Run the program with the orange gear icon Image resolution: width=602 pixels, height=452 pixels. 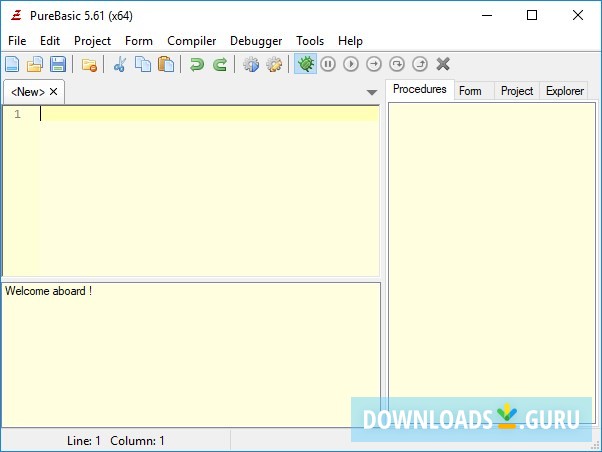coord(274,64)
